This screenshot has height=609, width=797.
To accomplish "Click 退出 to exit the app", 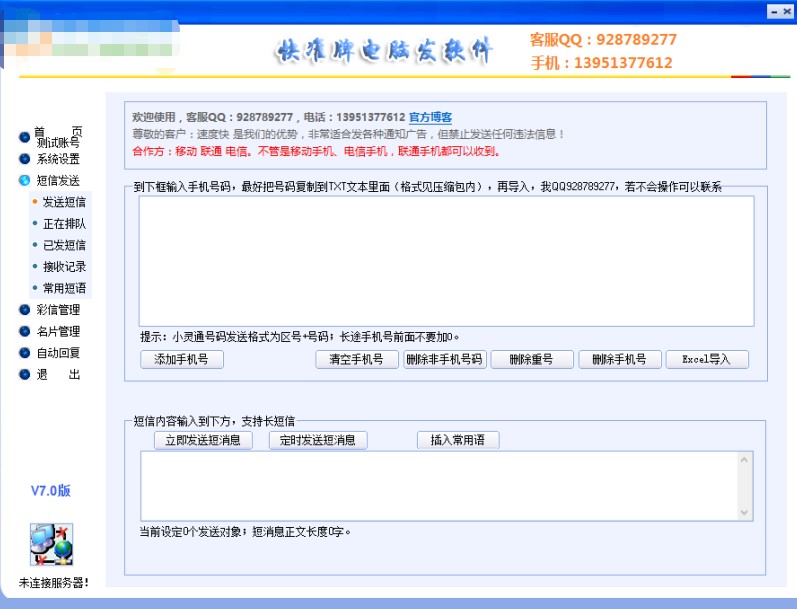I will click(x=58, y=375).
